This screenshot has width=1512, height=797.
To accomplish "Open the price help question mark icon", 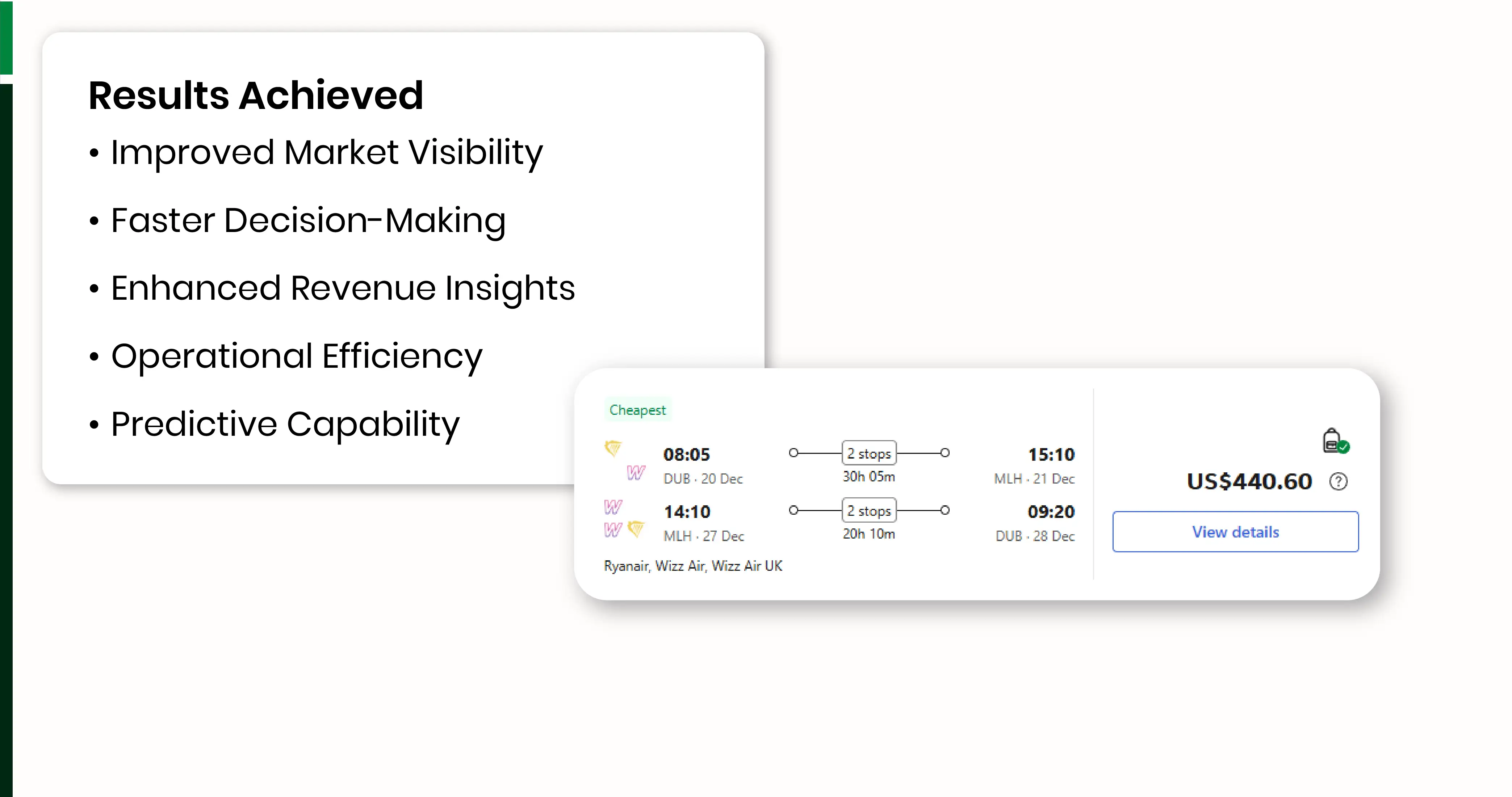I will (1338, 481).
